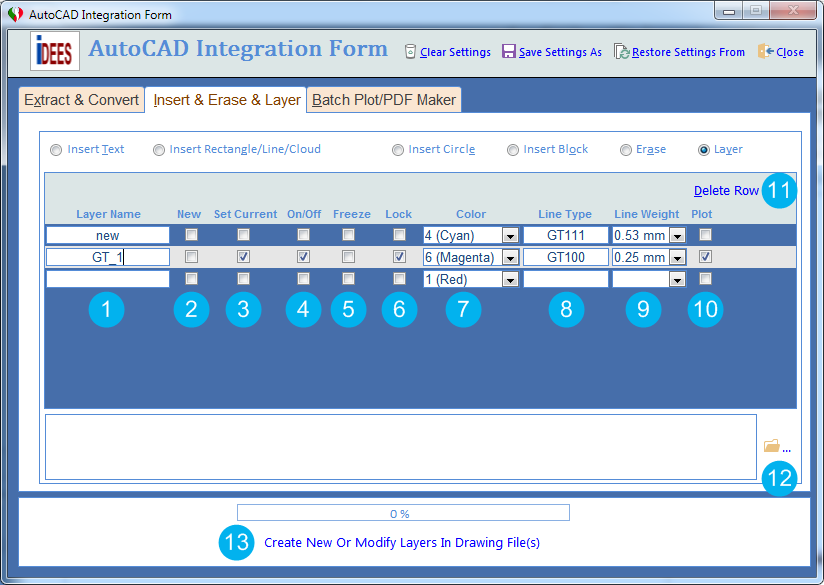Enable Set Current for layer "new"

(243, 234)
